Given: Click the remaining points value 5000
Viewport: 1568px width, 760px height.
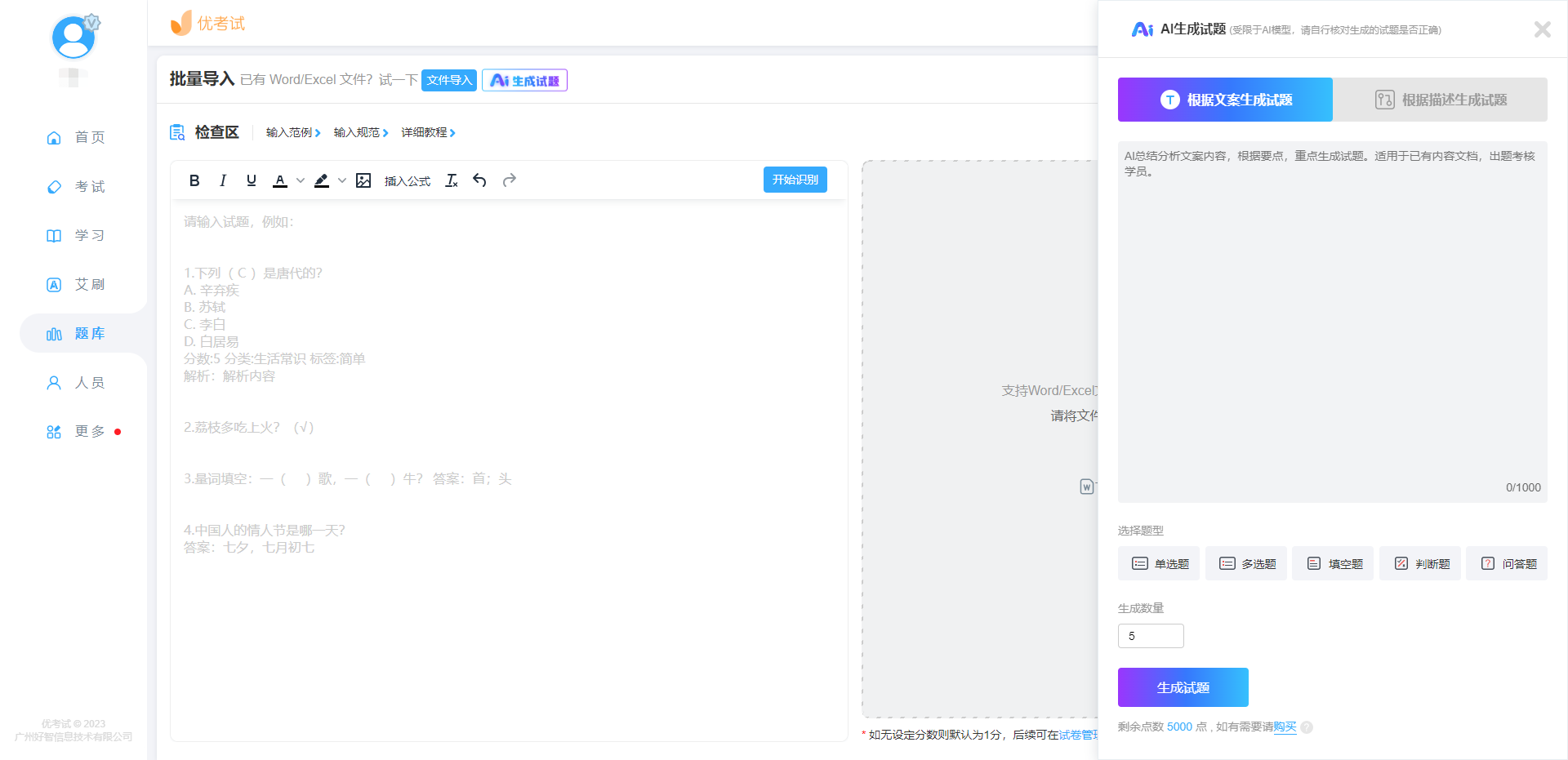Looking at the screenshot, I should (1179, 727).
